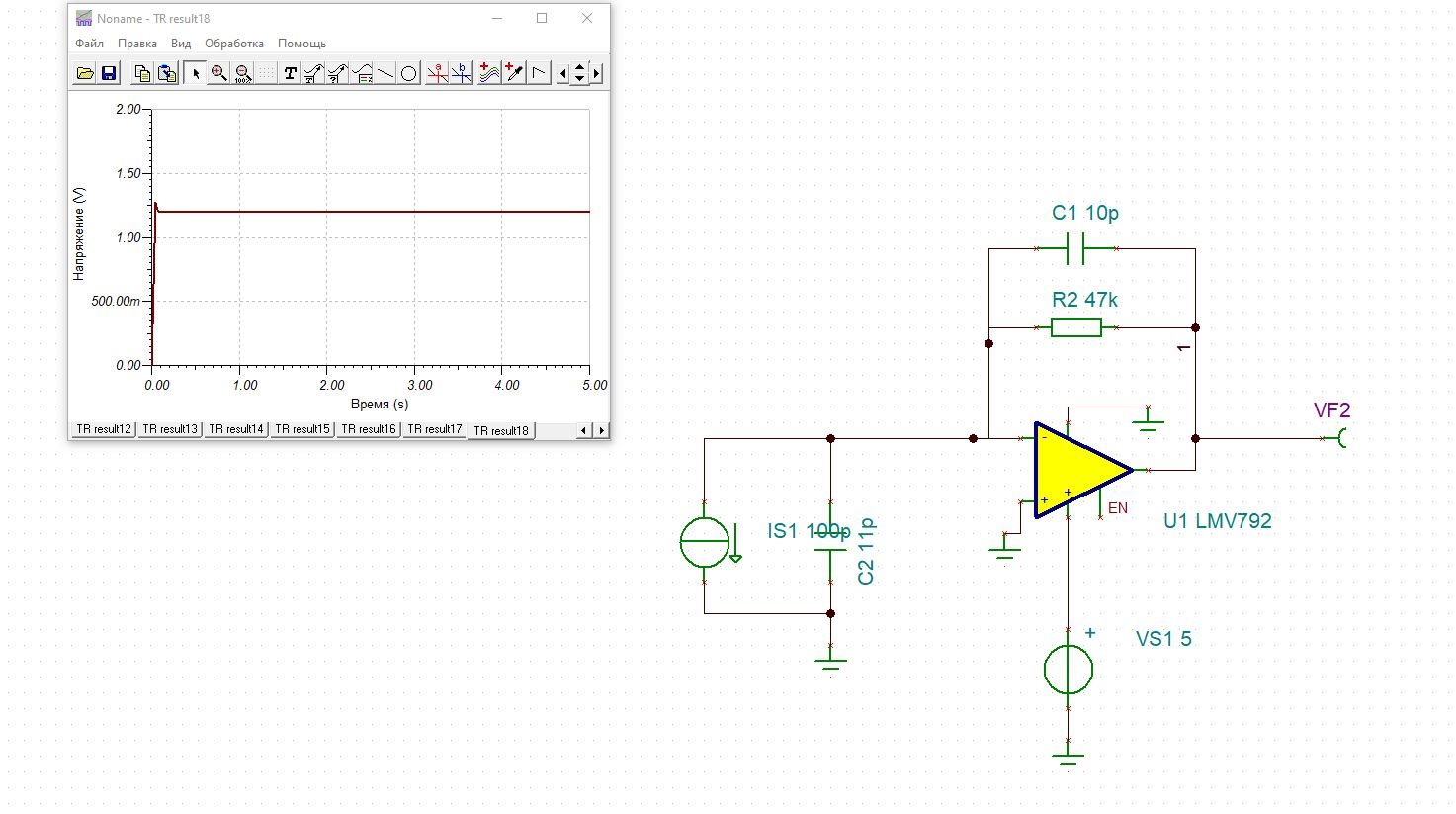Select the Text 'T' annotation tool
Image resolution: width=1456 pixels, height=814 pixels.
tap(290, 73)
